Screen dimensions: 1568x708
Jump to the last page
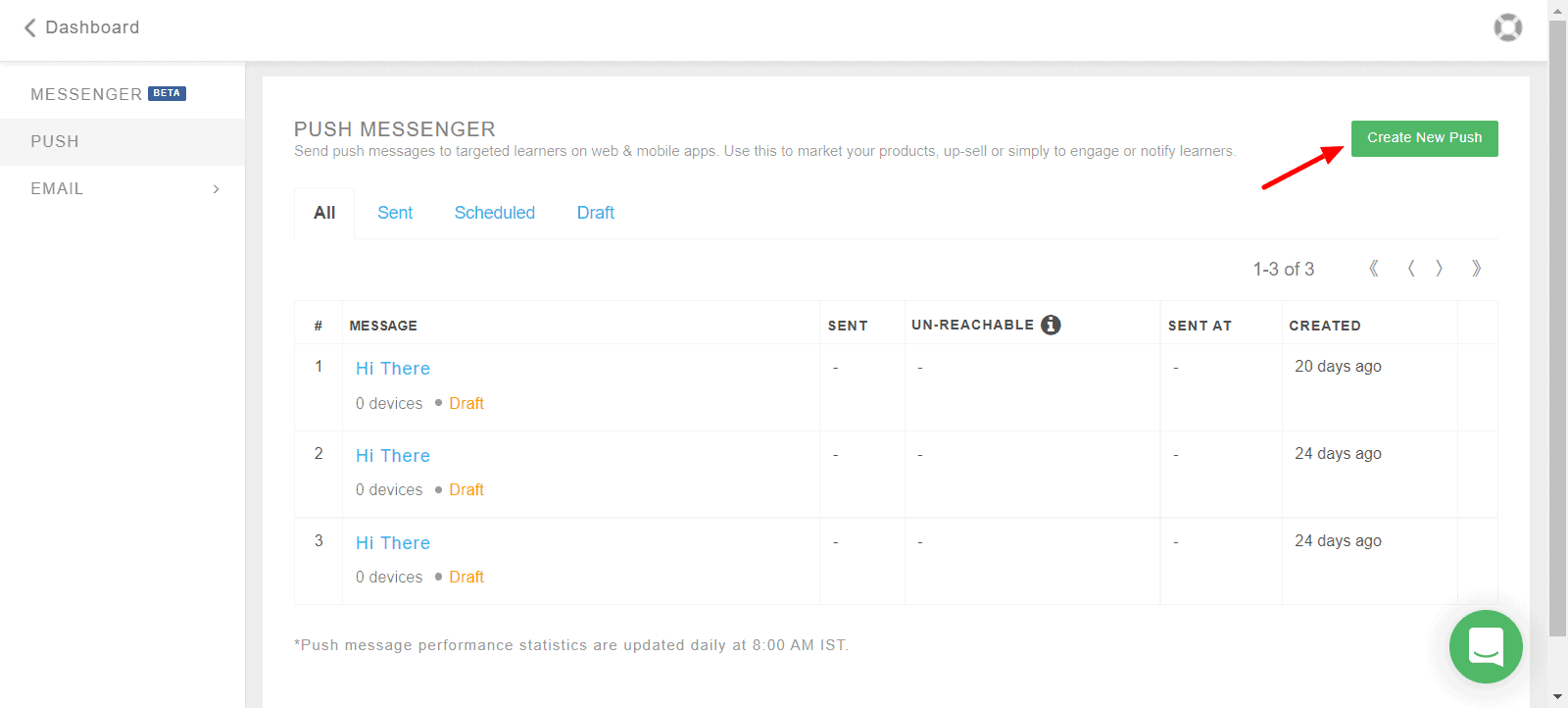point(1476,269)
